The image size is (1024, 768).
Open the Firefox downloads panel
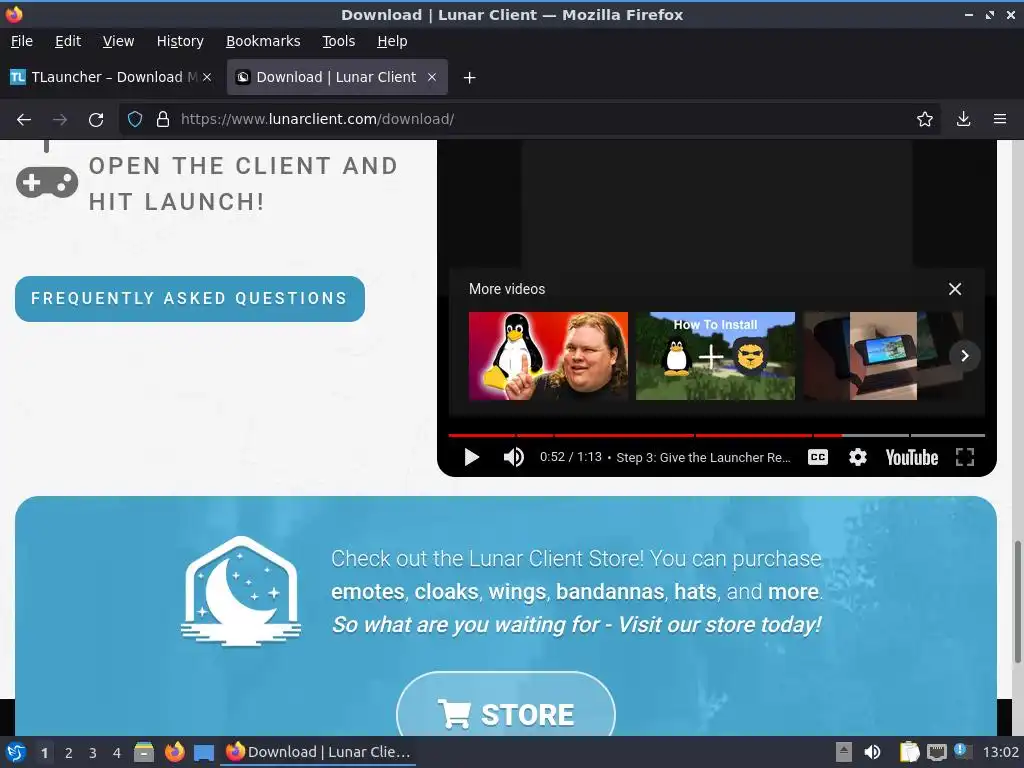click(963, 120)
